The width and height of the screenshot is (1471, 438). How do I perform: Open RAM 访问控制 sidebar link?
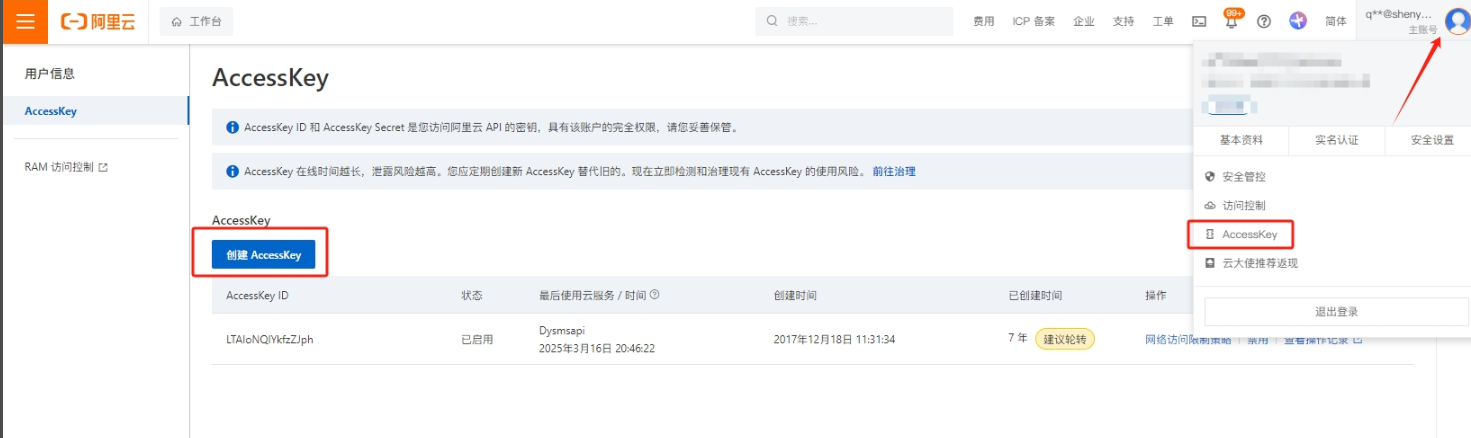pyautogui.click(x=66, y=167)
